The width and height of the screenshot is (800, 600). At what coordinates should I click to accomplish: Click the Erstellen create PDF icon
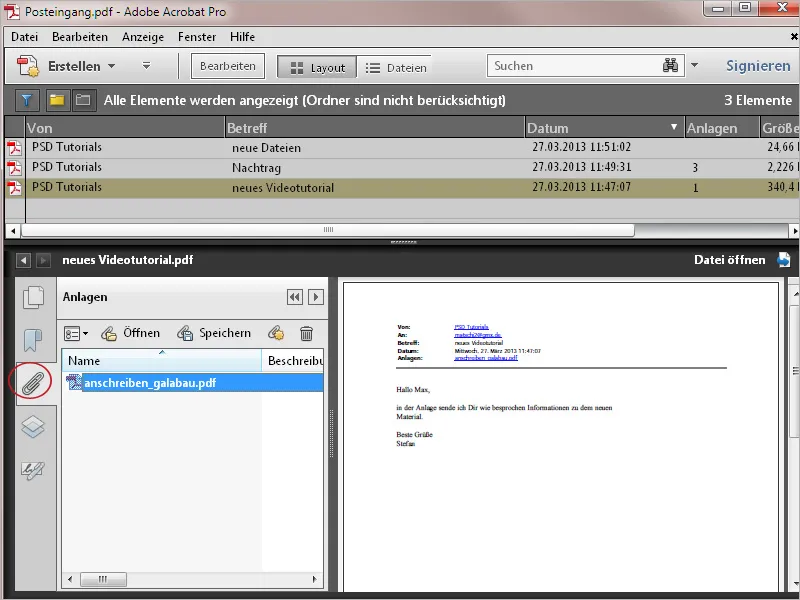(28, 66)
